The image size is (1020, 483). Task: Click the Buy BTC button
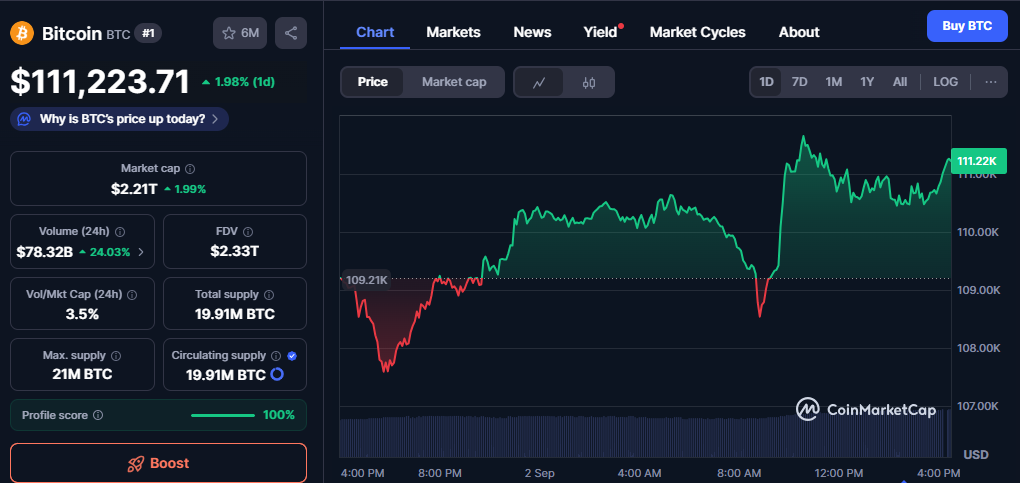[x=966, y=26]
